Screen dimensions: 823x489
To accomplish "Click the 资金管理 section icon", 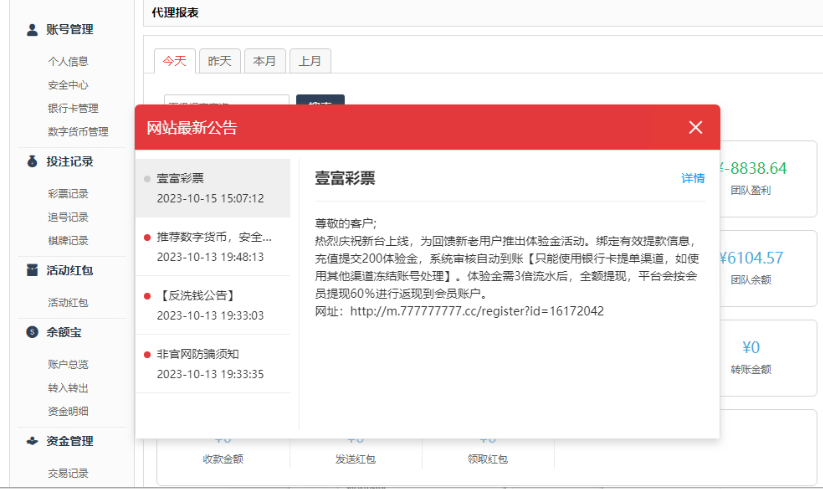I will click(x=31, y=441).
